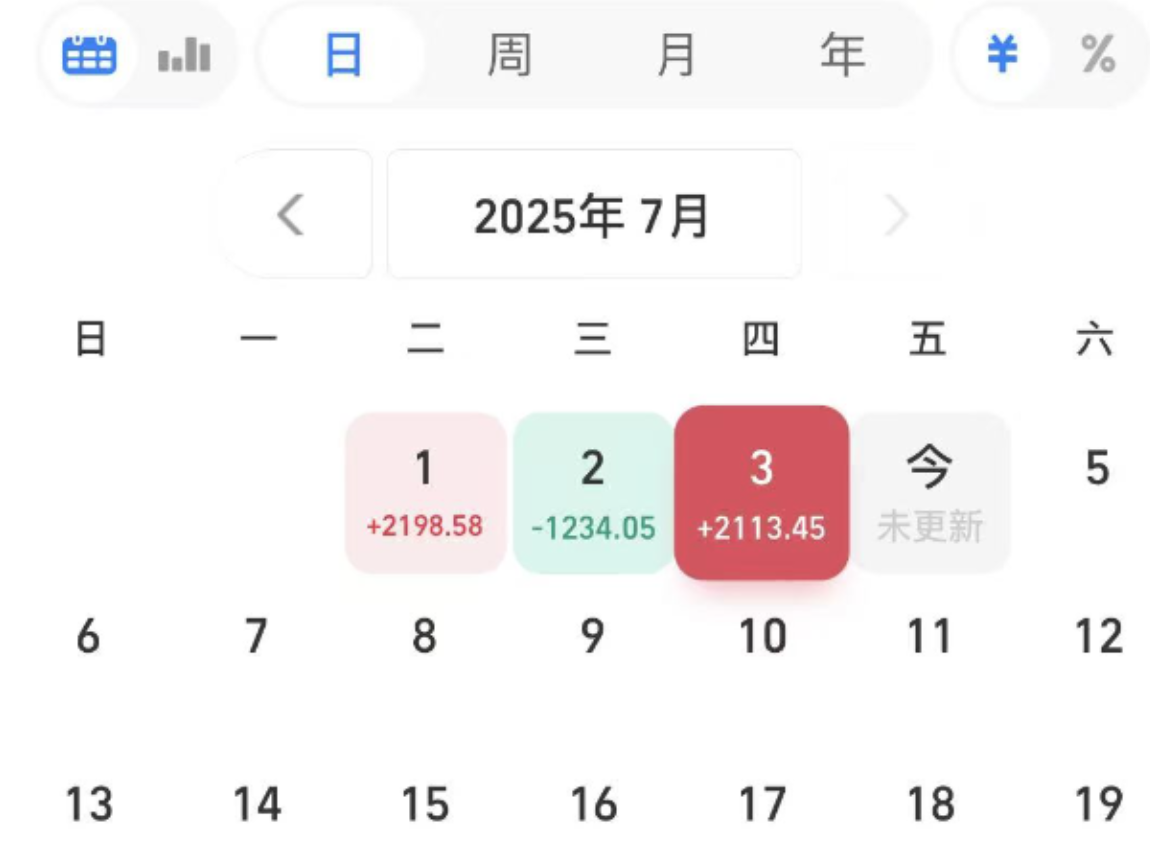This screenshot has width=1150, height=846.
Task: Open the 2025年 7月 month picker
Action: [x=593, y=214]
